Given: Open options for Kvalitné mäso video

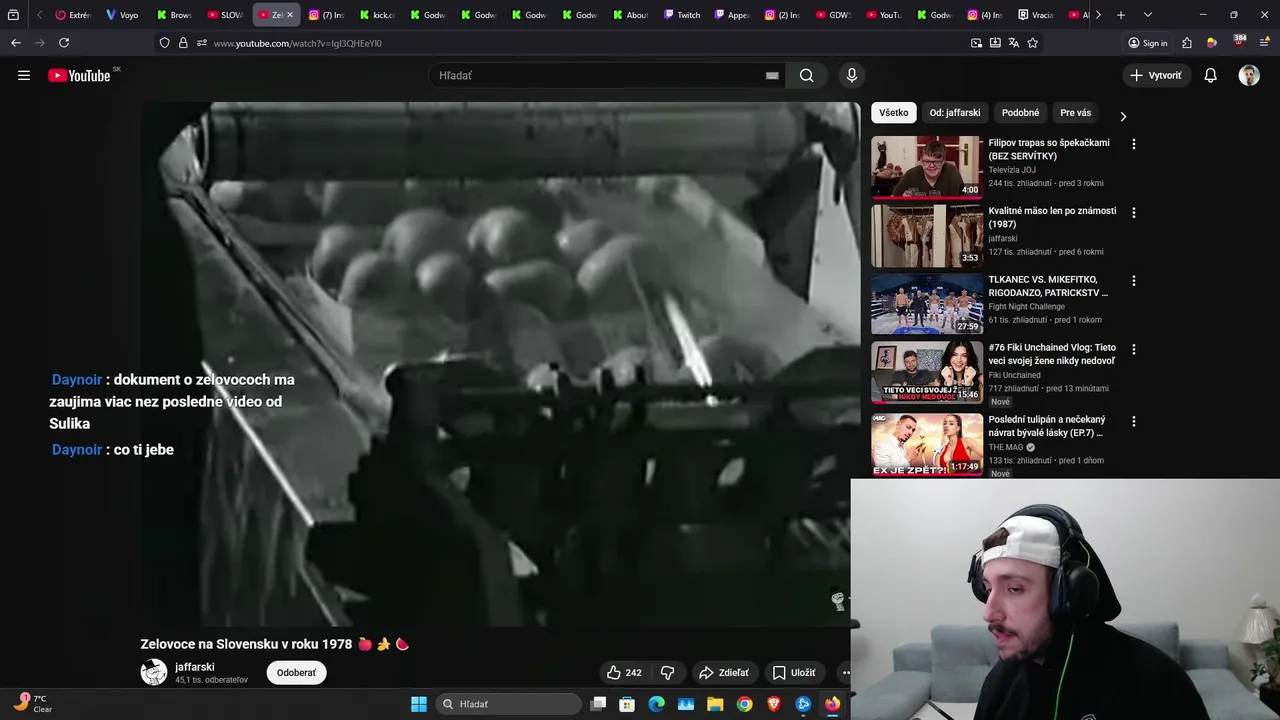Looking at the screenshot, I should pyautogui.click(x=1133, y=212).
